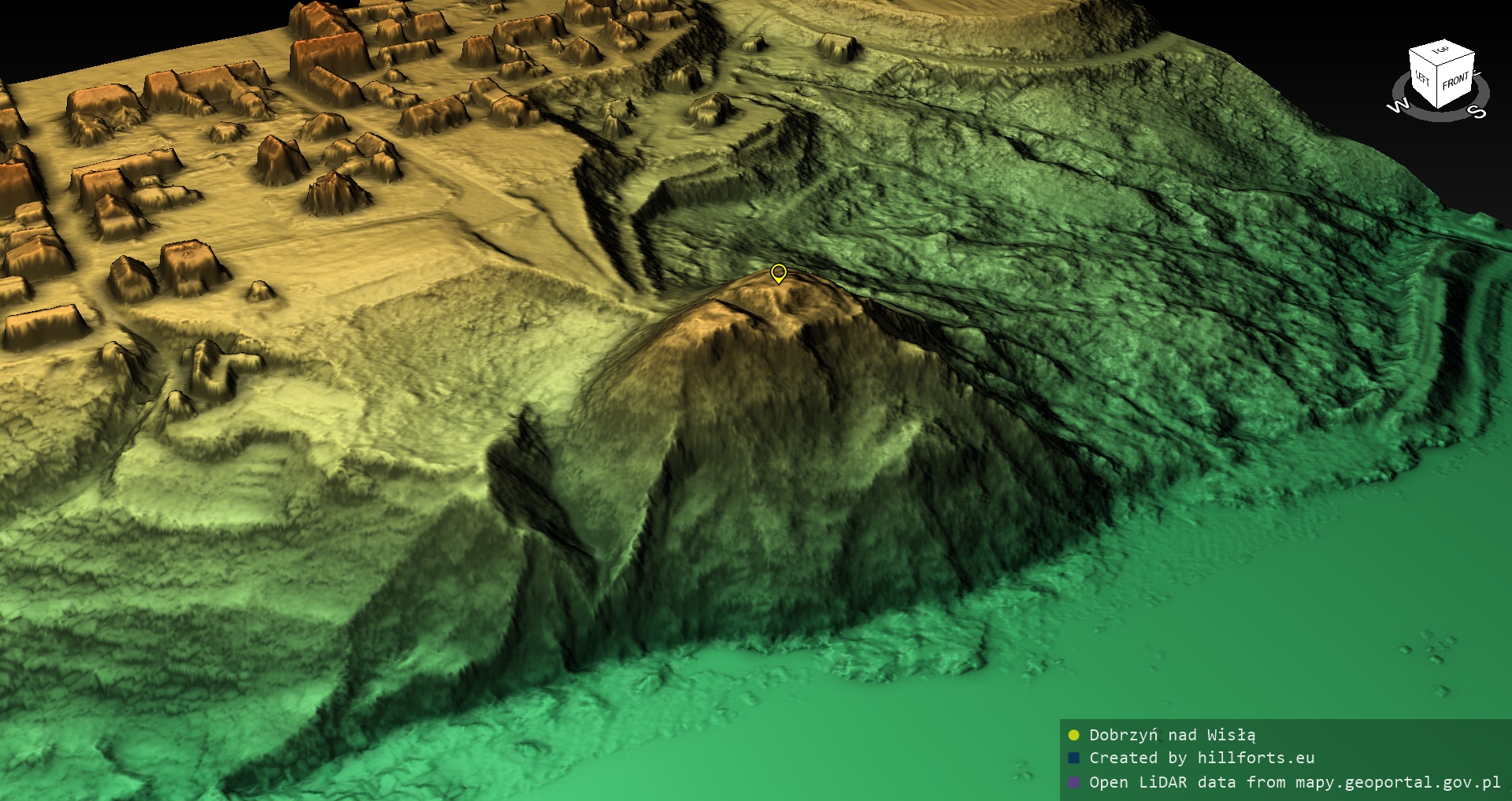Click the TOP face of the navigation cube

pyautogui.click(x=1440, y=51)
